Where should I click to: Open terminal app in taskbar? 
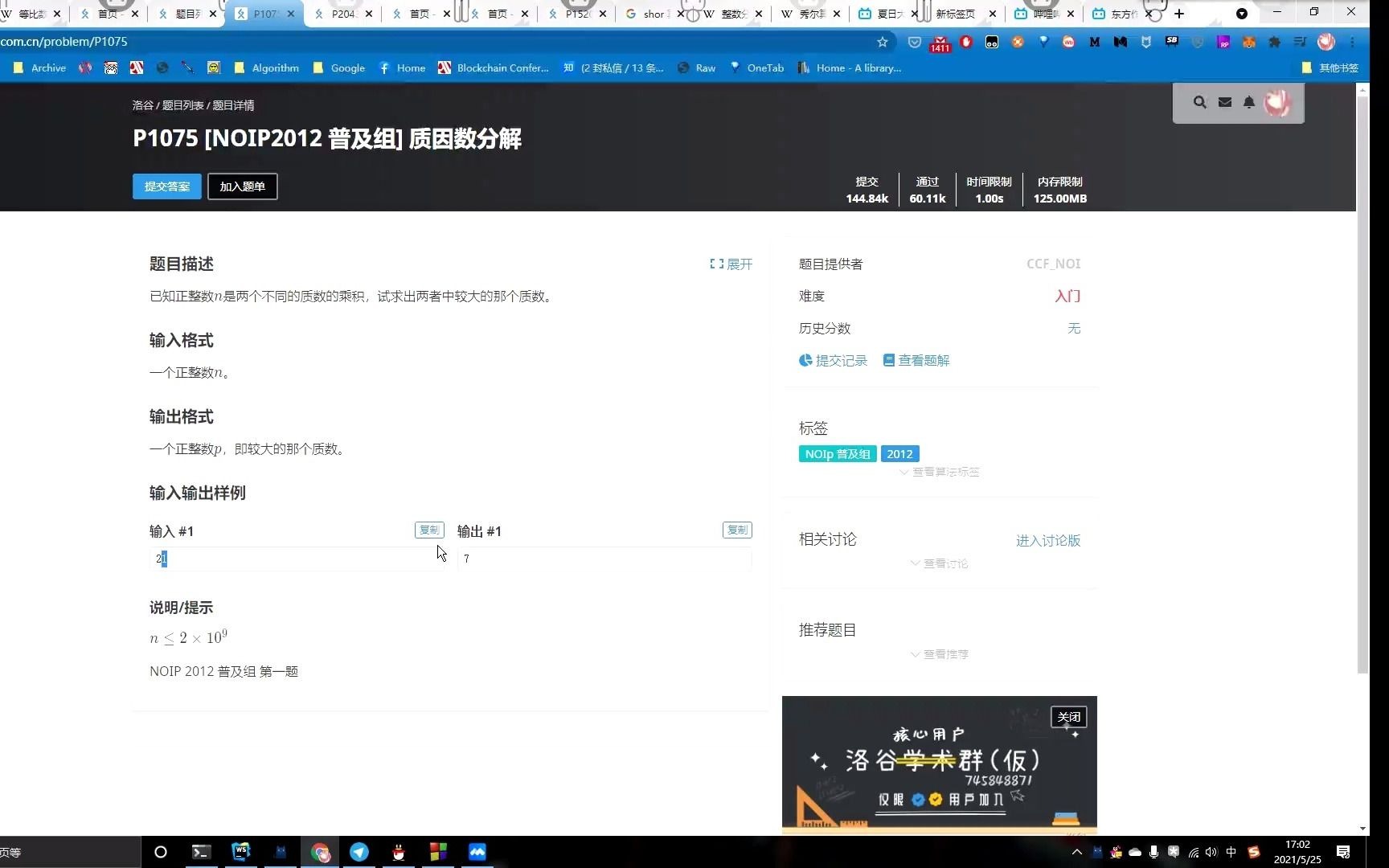tap(201, 852)
